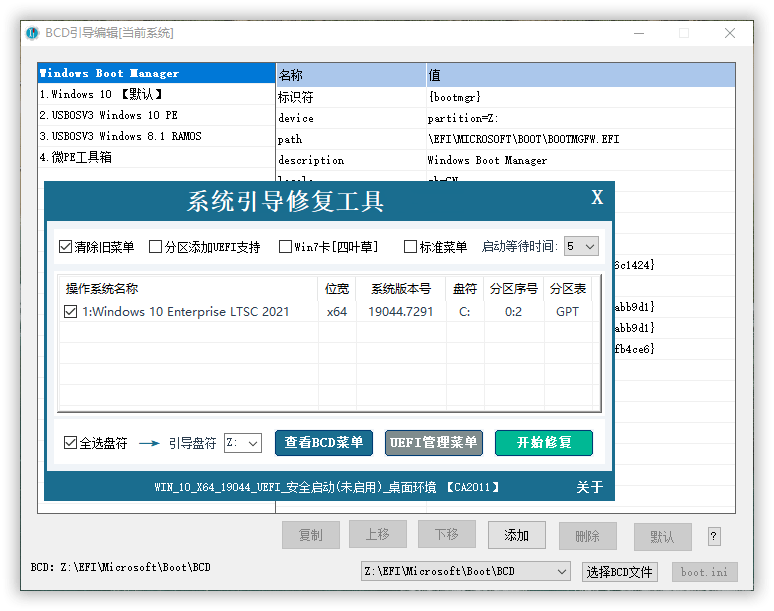Click path name cell
The height and width of the screenshot is (611, 774).
tap(290, 140)
